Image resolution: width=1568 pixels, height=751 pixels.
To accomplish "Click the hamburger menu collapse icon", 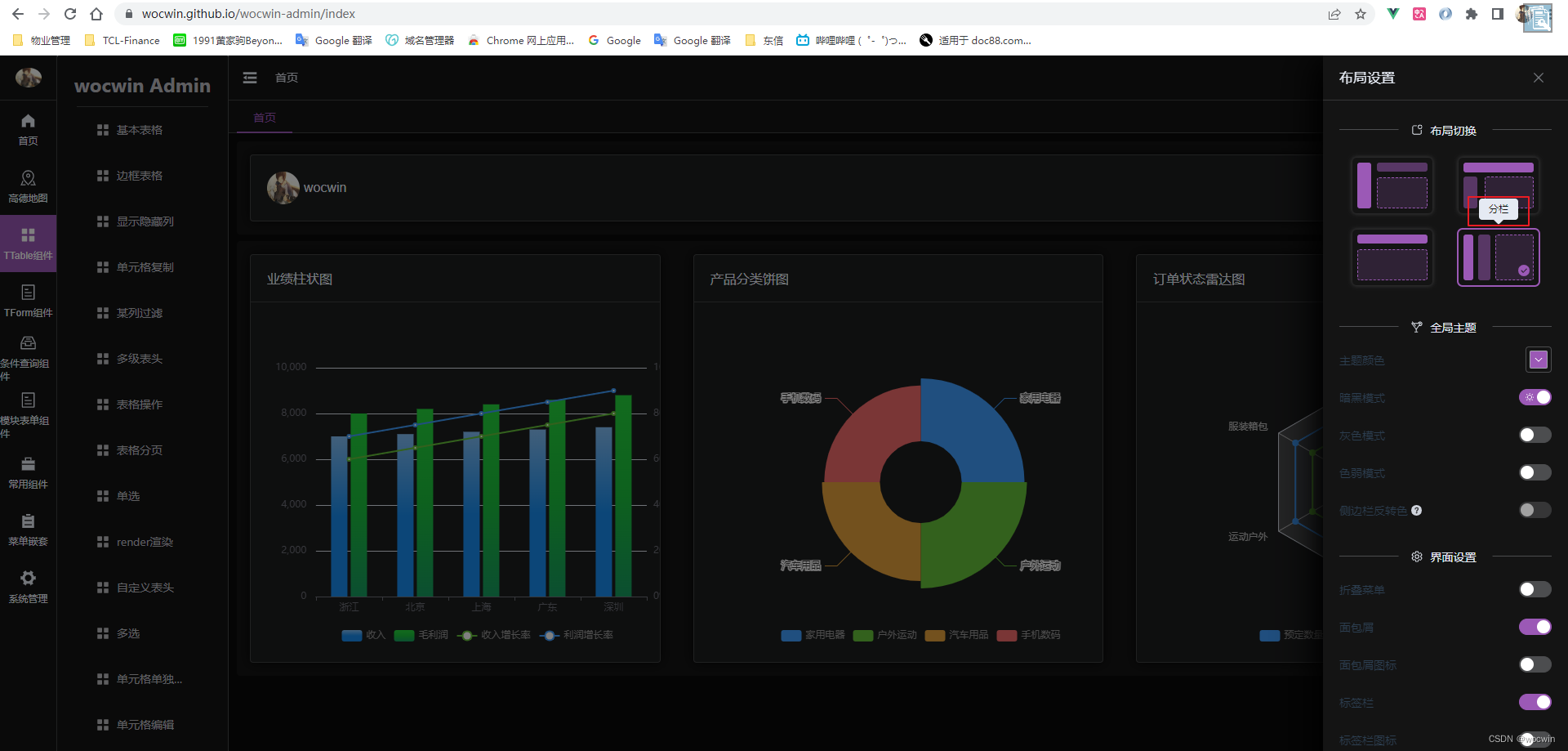I will click(250, 78).
